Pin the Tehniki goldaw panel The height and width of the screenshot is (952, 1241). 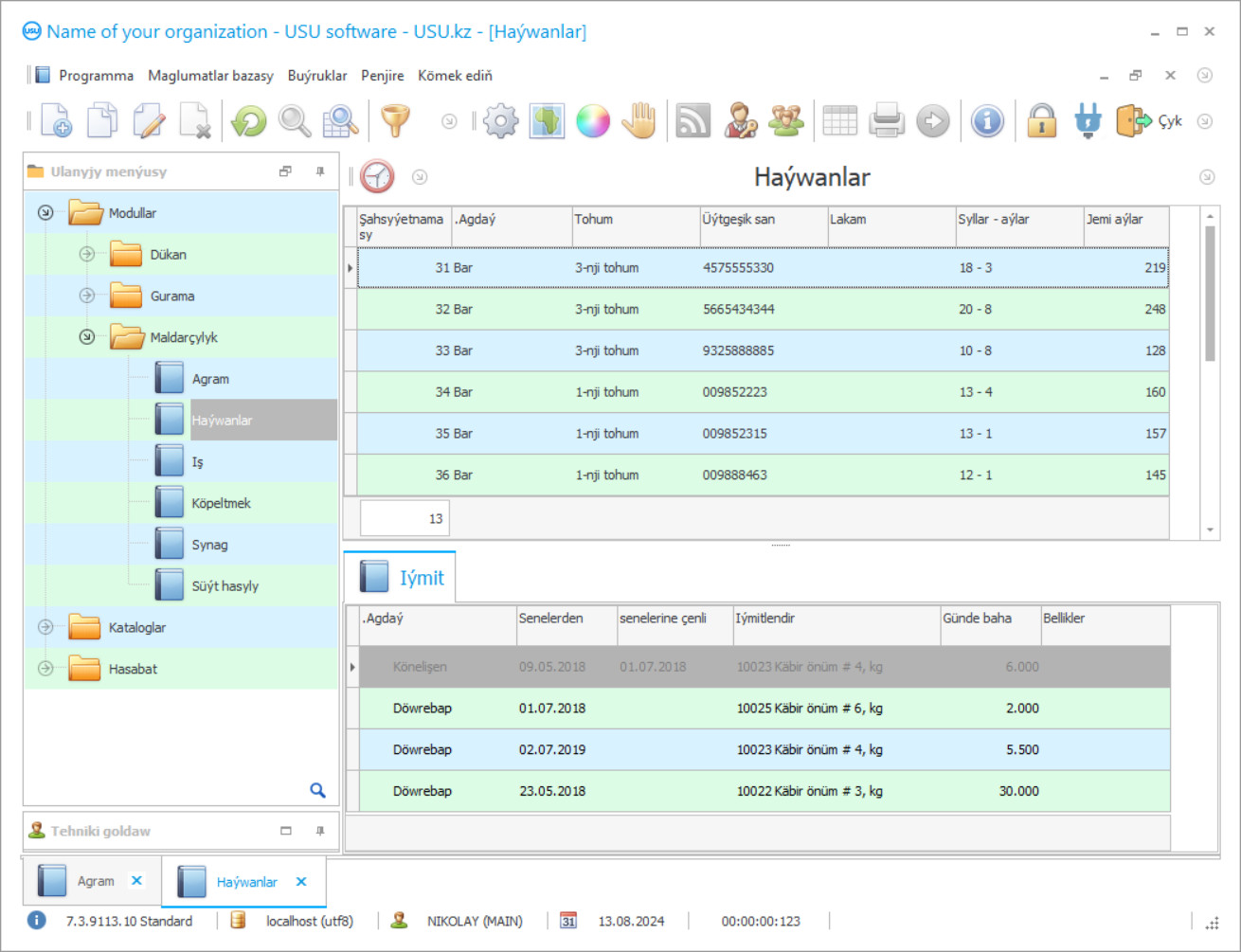(320, 831)
